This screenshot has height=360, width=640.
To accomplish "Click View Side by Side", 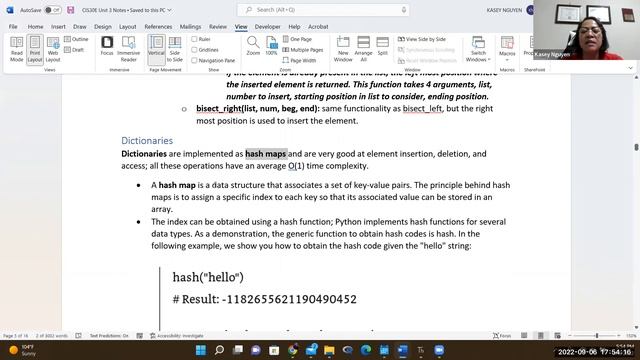I will click(422, 39).
